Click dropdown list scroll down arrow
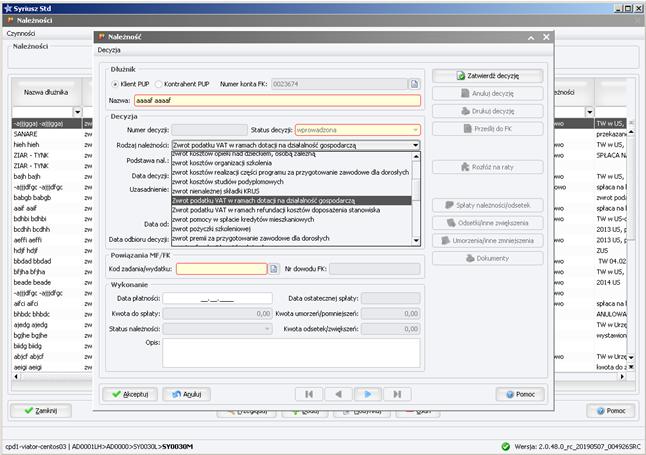646x455 pixels. pos(416,241)
